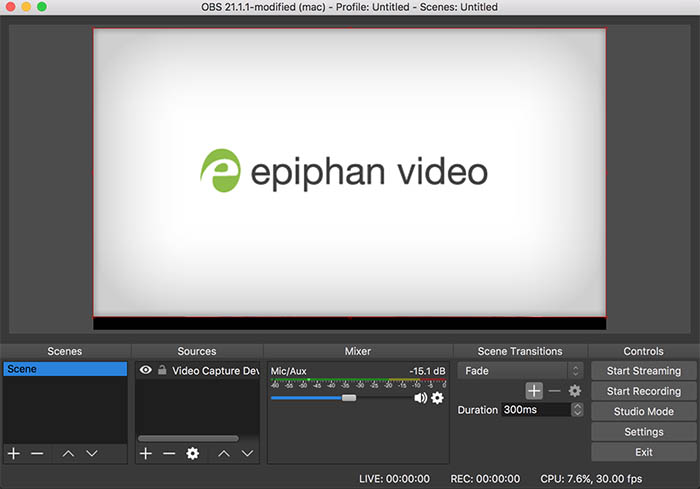700x489 pixels.
Task: Click the Mic/Aux volume slider handle
Action: (x=349, y=397)
